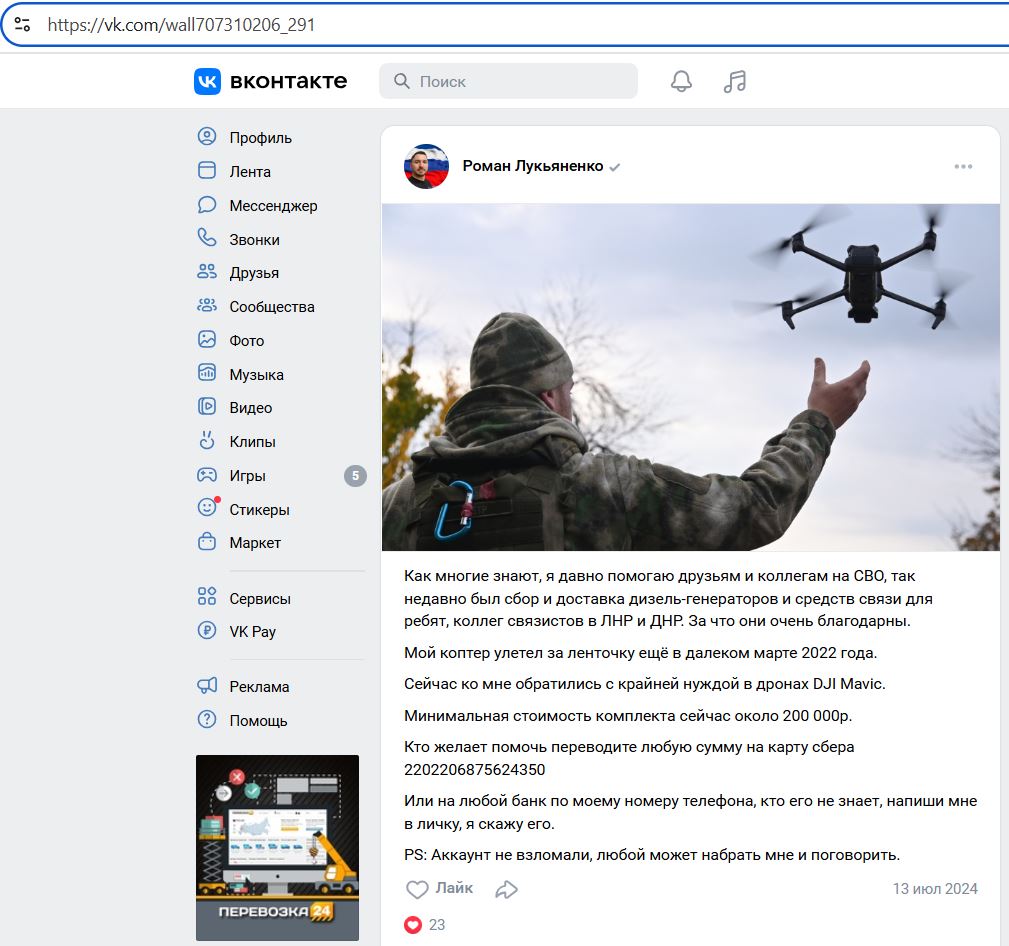
Task: Click the author's avatar photo
Action: [426, 166]
